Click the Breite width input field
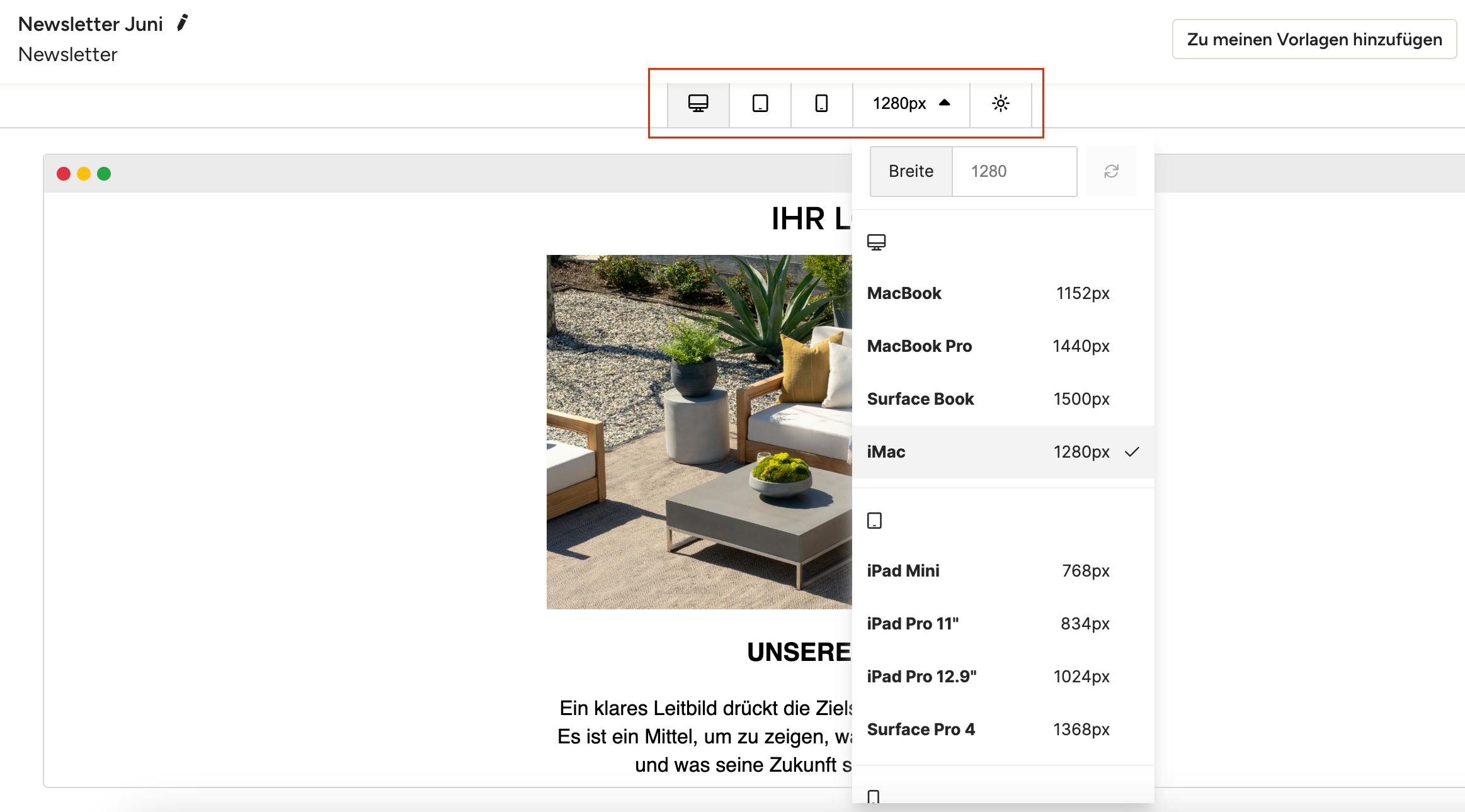Viewport: 1465px width, 812px height. [x=1014, y=171]
